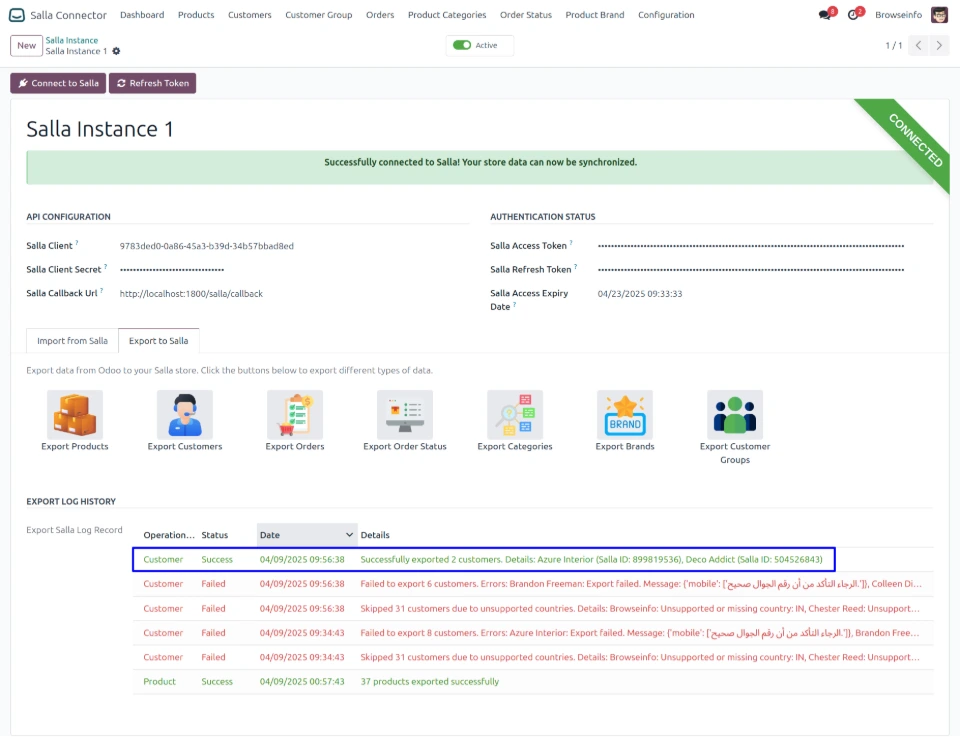Toggle the Active switch off
This screenshot has height=737, width=960.
[x=462, y=45]
